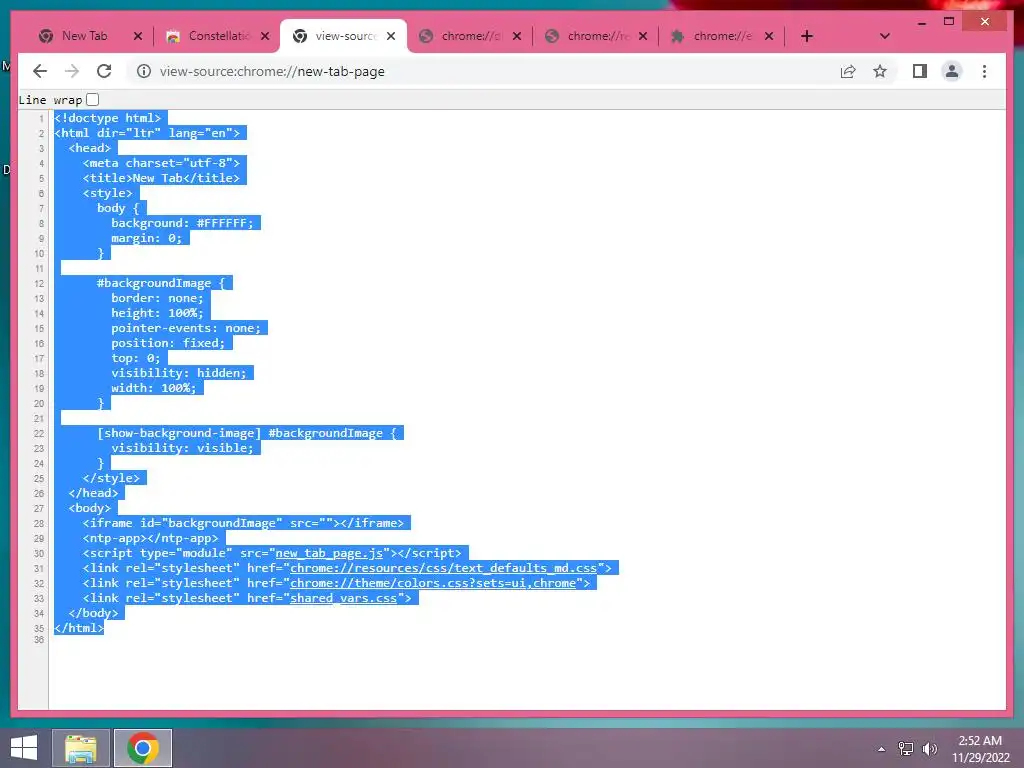
Task: Open File Explorer from the taskbar
Action: point(81,748)
